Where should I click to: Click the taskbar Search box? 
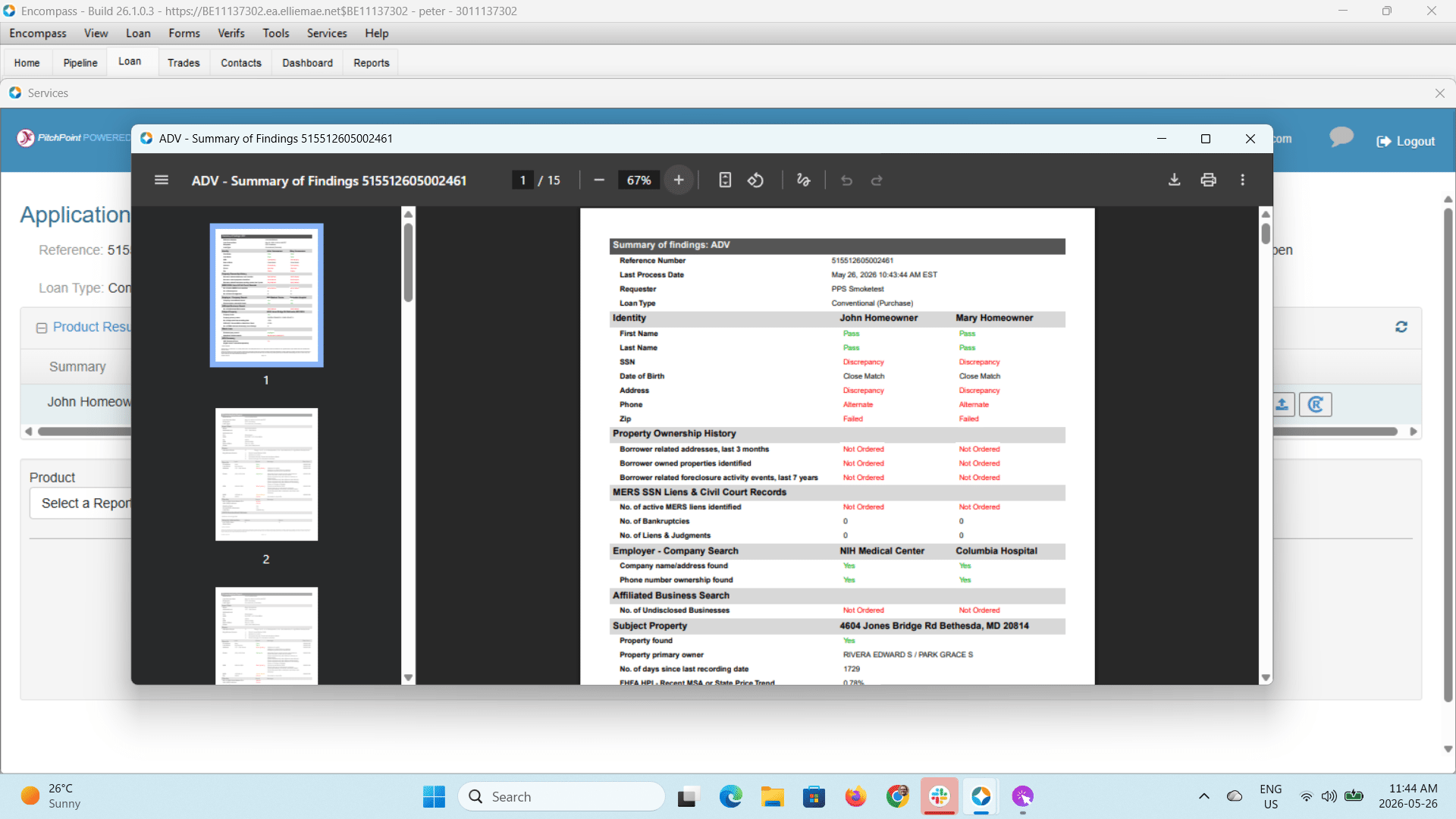(x=562, y=796)
